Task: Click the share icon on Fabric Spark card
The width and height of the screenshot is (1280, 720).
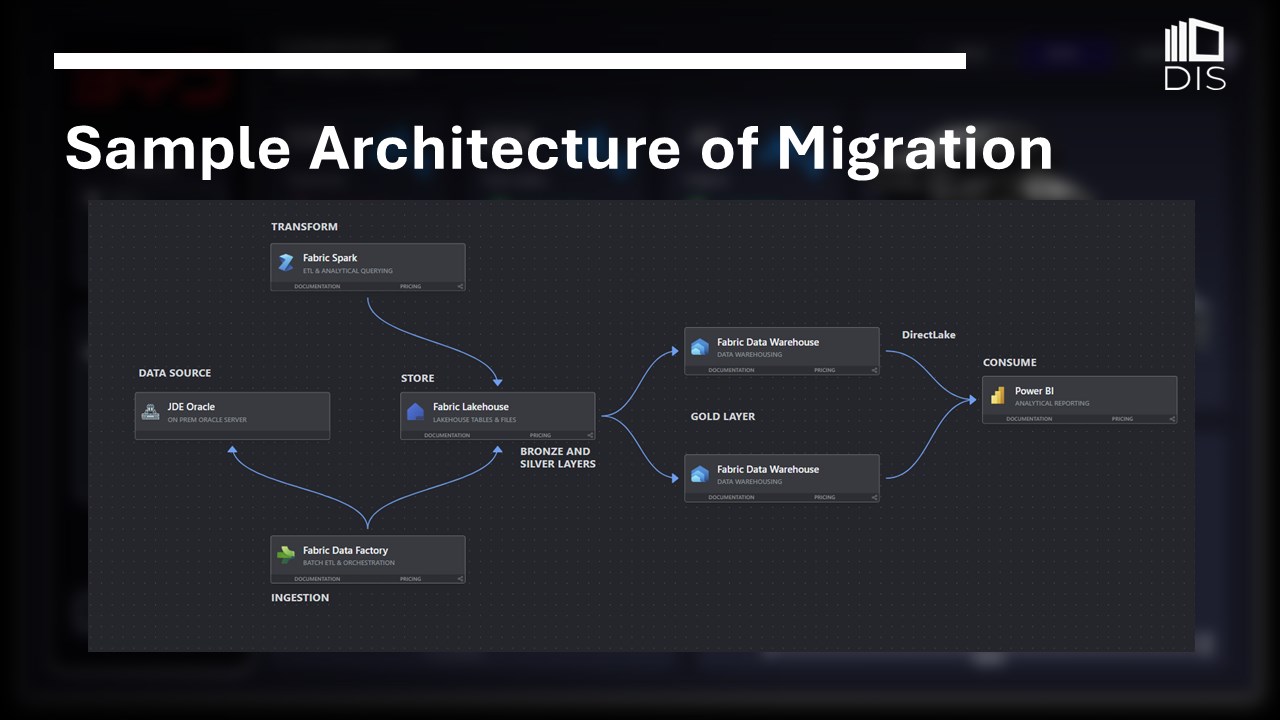Action: tap(460, 286)
